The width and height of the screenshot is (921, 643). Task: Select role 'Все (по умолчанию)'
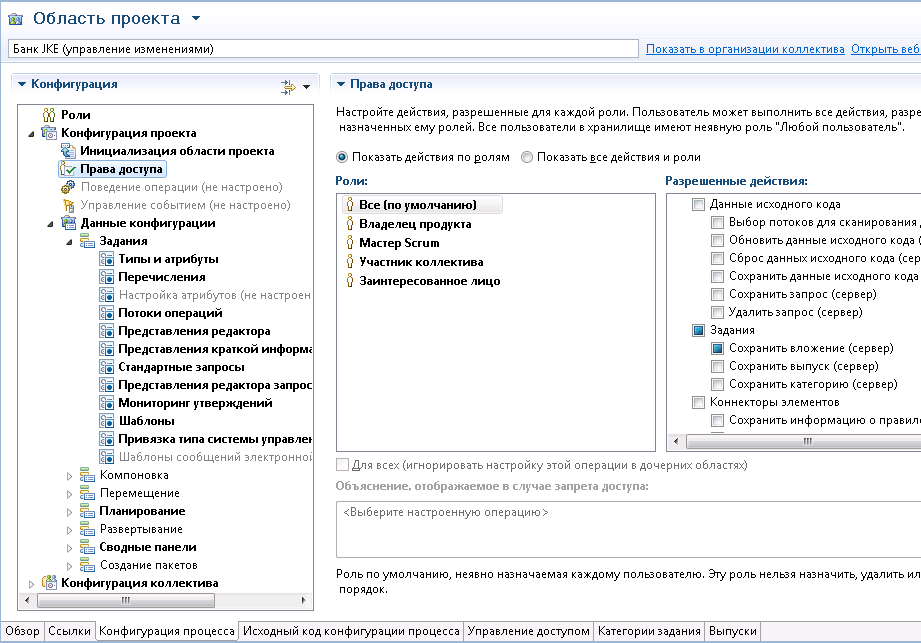(x=422, y=205)
